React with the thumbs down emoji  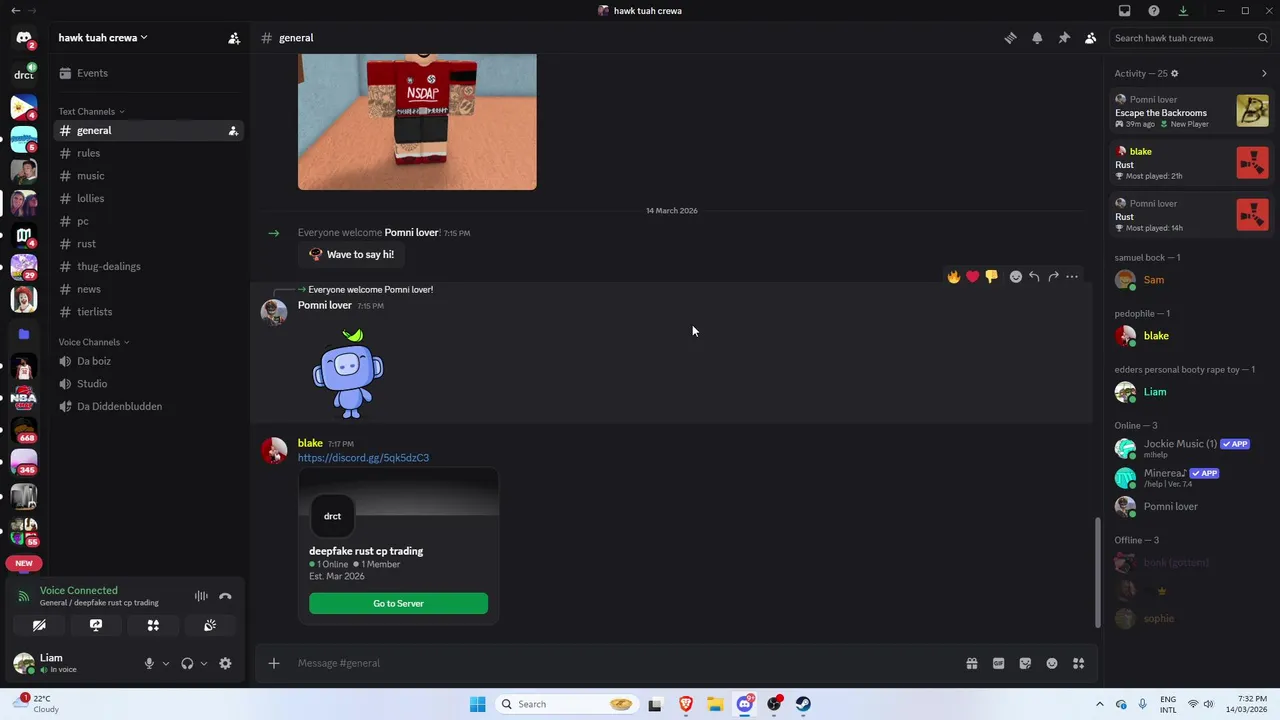[x=991, y=277]
